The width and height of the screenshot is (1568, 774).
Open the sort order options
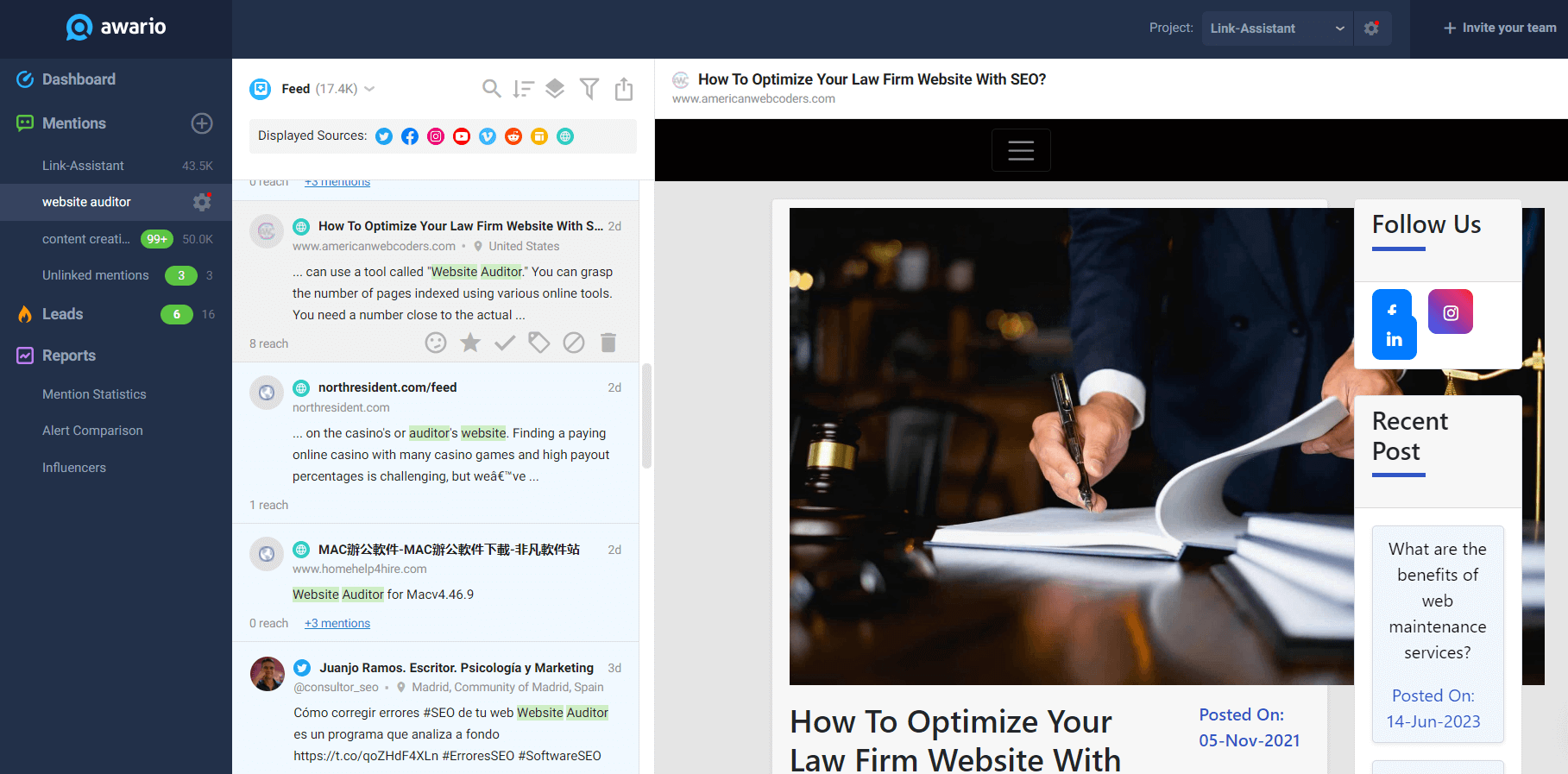523,89
